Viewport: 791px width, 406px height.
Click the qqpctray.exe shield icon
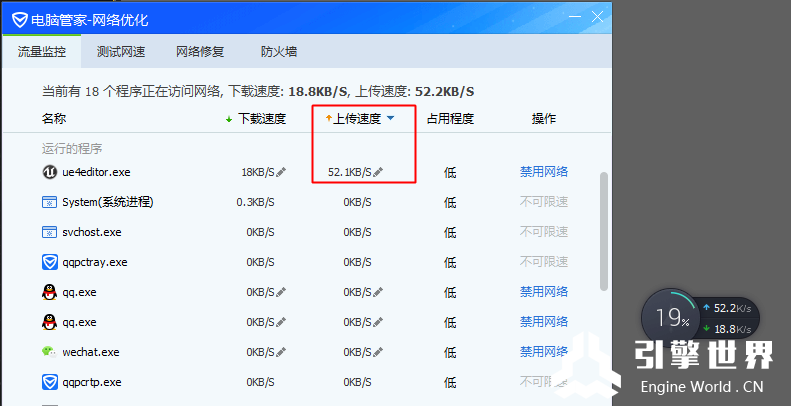49,262
